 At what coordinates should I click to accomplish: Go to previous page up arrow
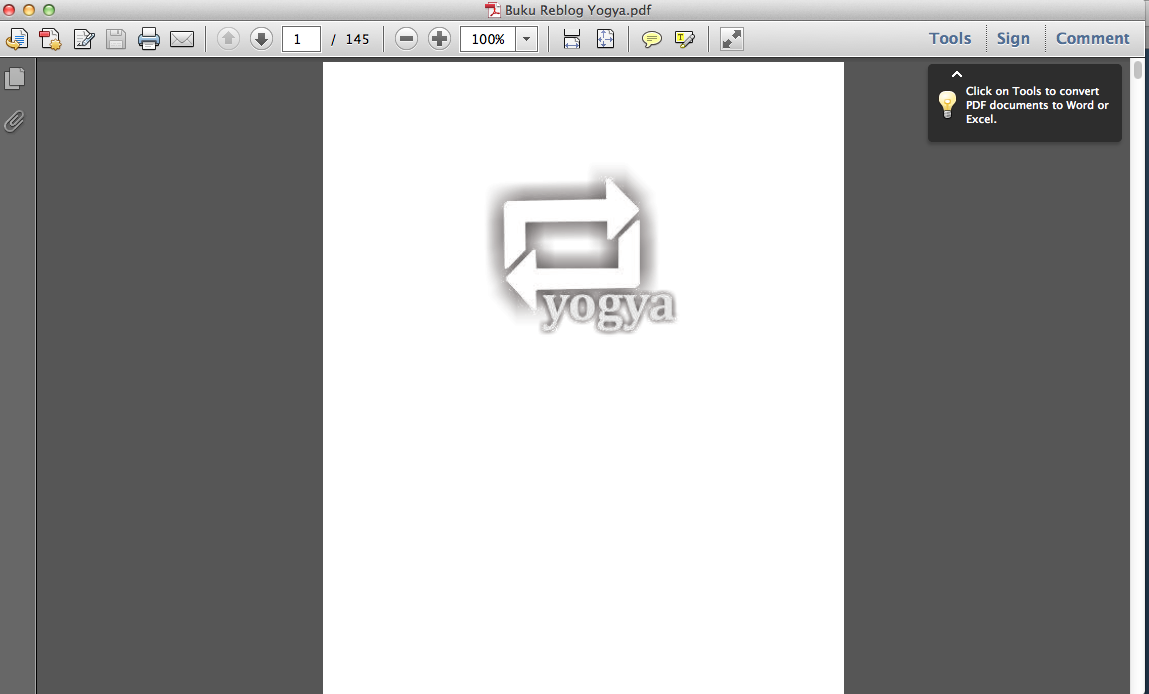(x=228, y=39)
